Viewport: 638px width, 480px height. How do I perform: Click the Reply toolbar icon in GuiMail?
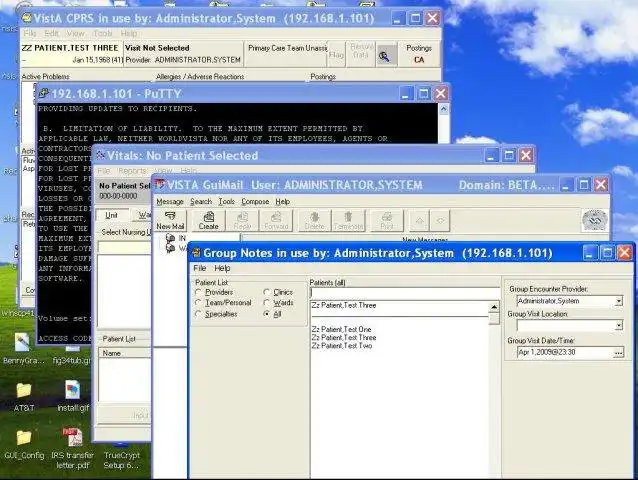click(x=242, y=220)
